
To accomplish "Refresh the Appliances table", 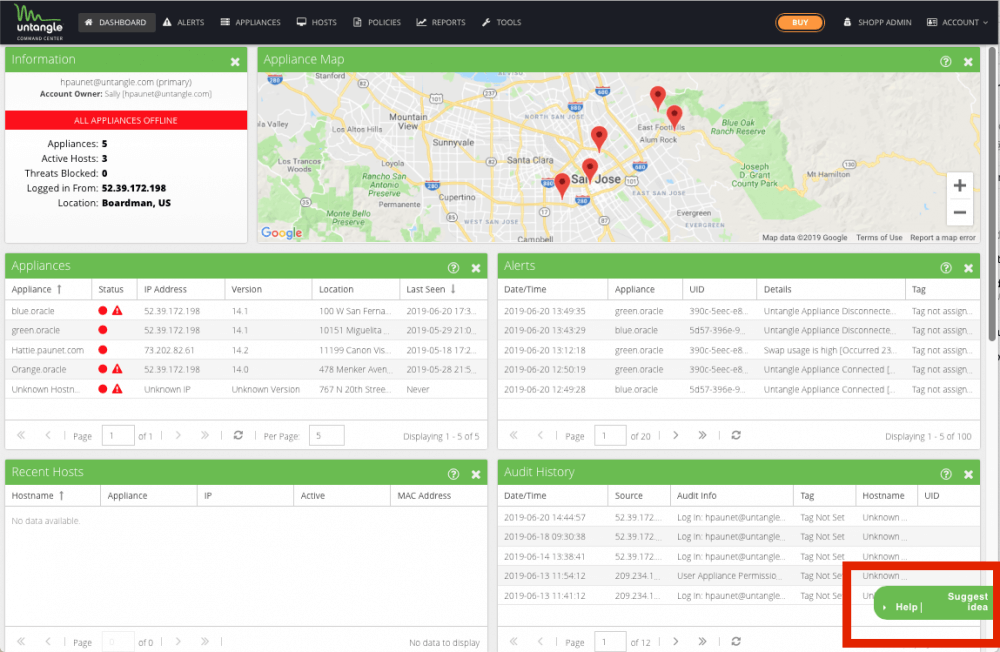I will pos(239,435).
